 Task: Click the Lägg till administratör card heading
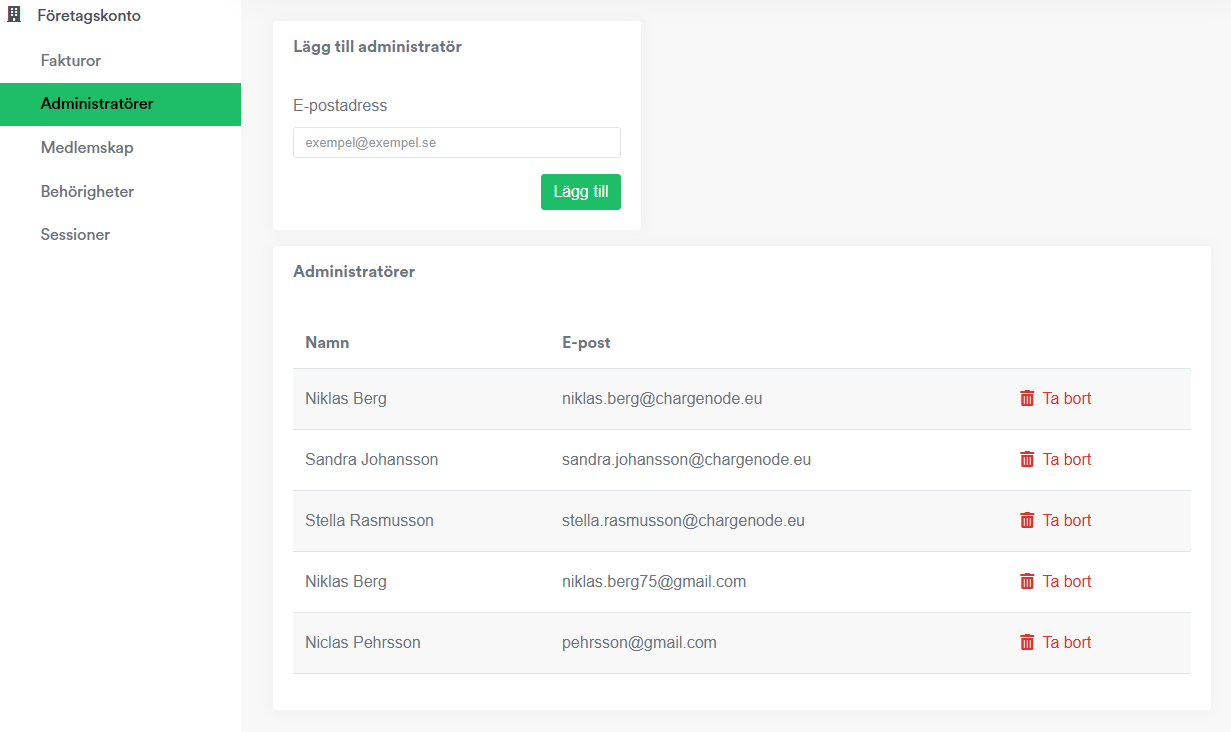click(x=377, y=47)
